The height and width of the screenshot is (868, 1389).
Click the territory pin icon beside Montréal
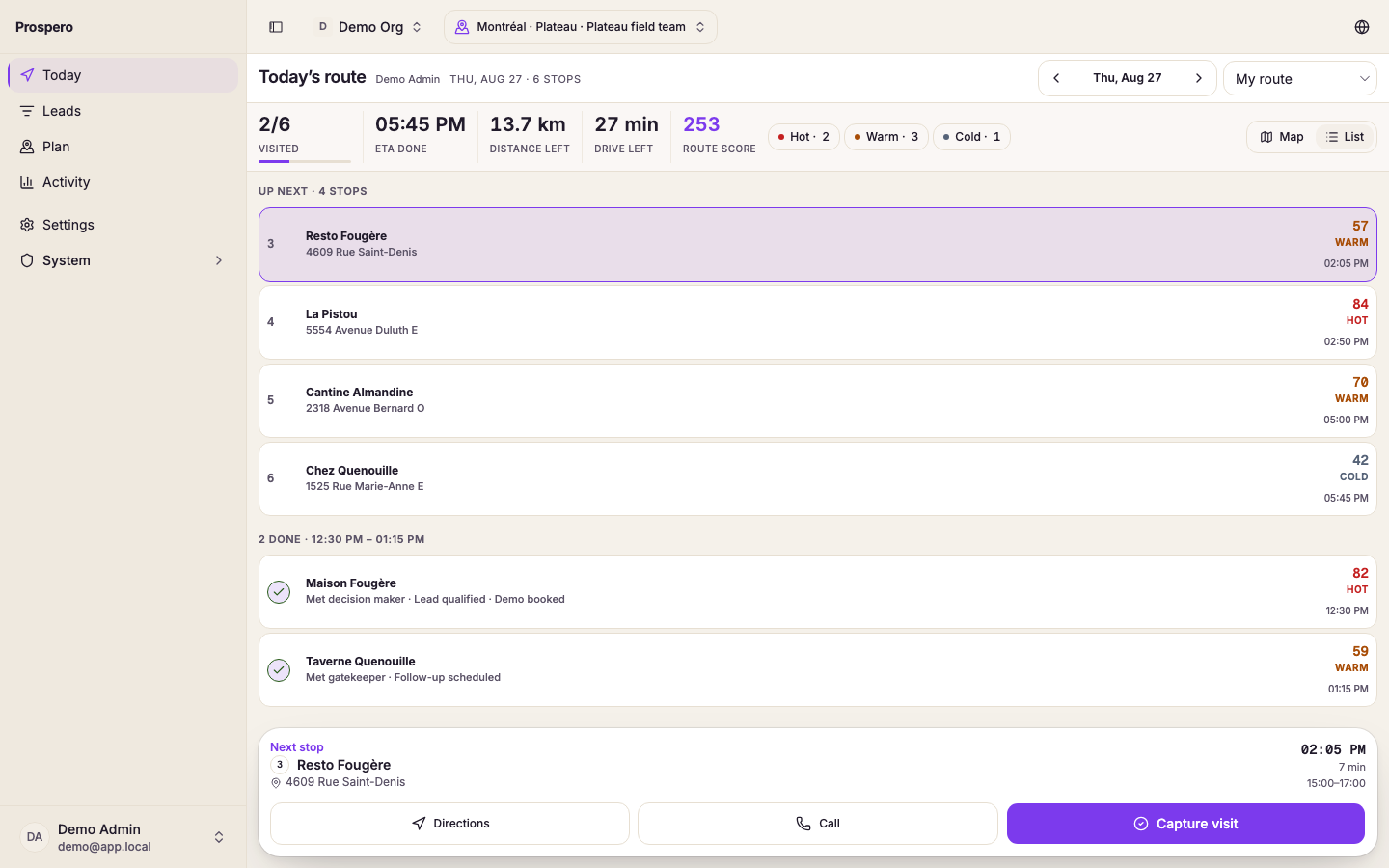pos(462,27)
